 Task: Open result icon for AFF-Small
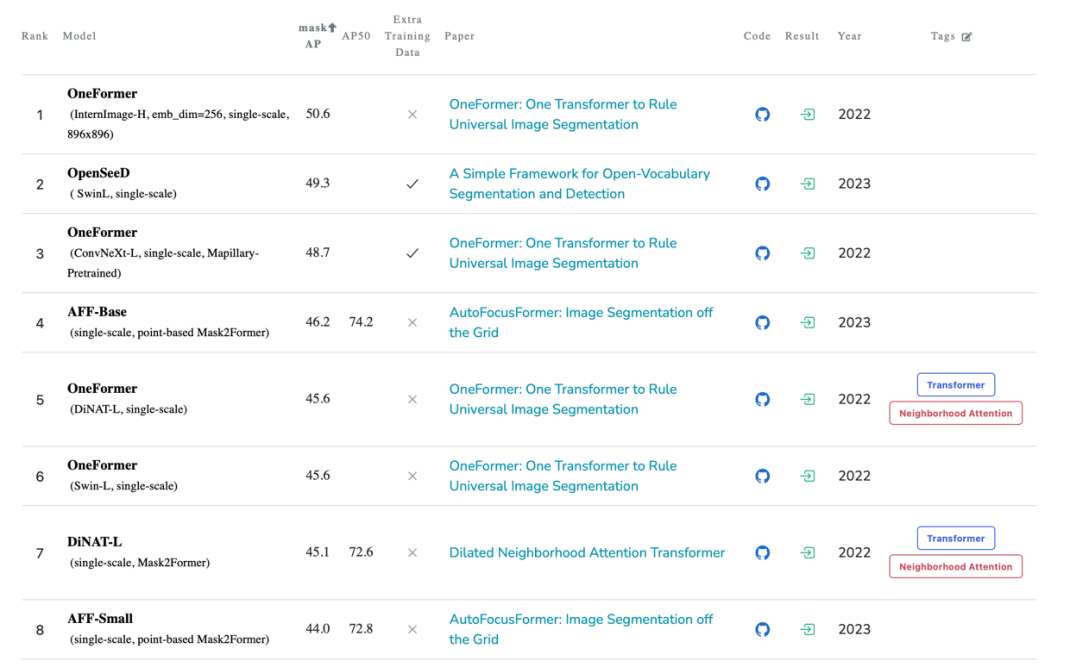point(807,630)
